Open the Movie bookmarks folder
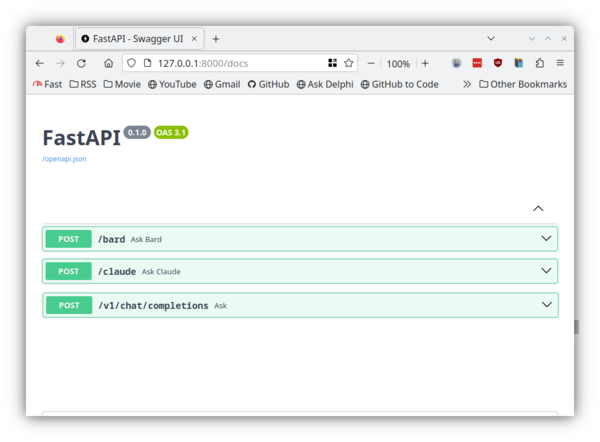This screenshot has width=600, height=442. pyautogui.click(x=122, y=84)
